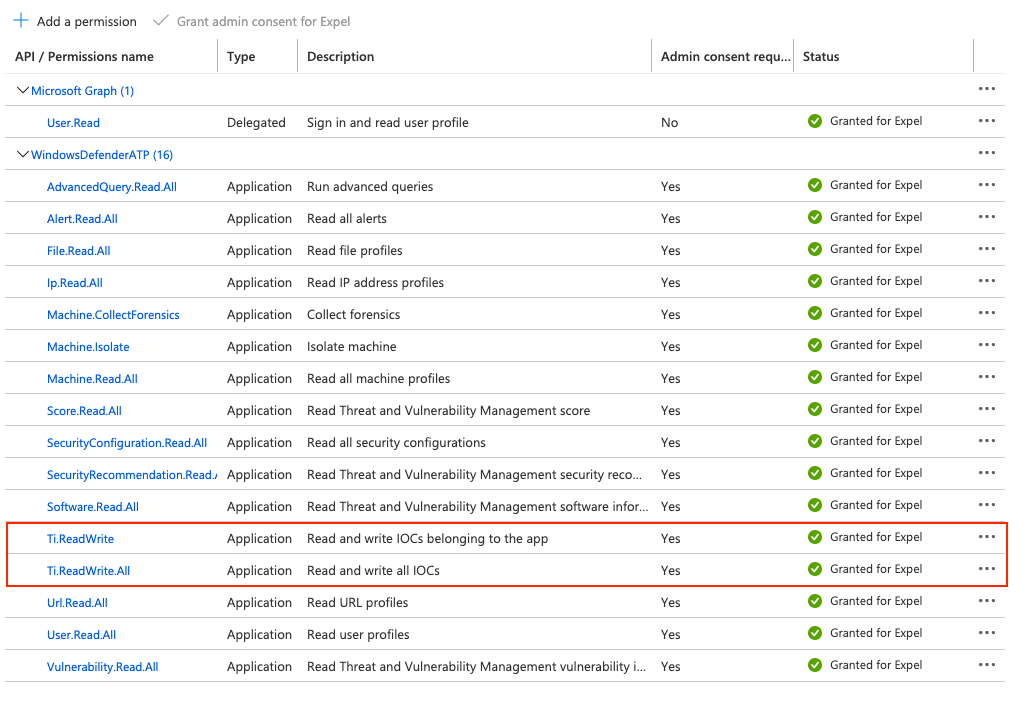The height and width of the screenshot is (709, 1033).
Task: Click 'Read IP address profiles' description
Action: (x=376, y=283)
